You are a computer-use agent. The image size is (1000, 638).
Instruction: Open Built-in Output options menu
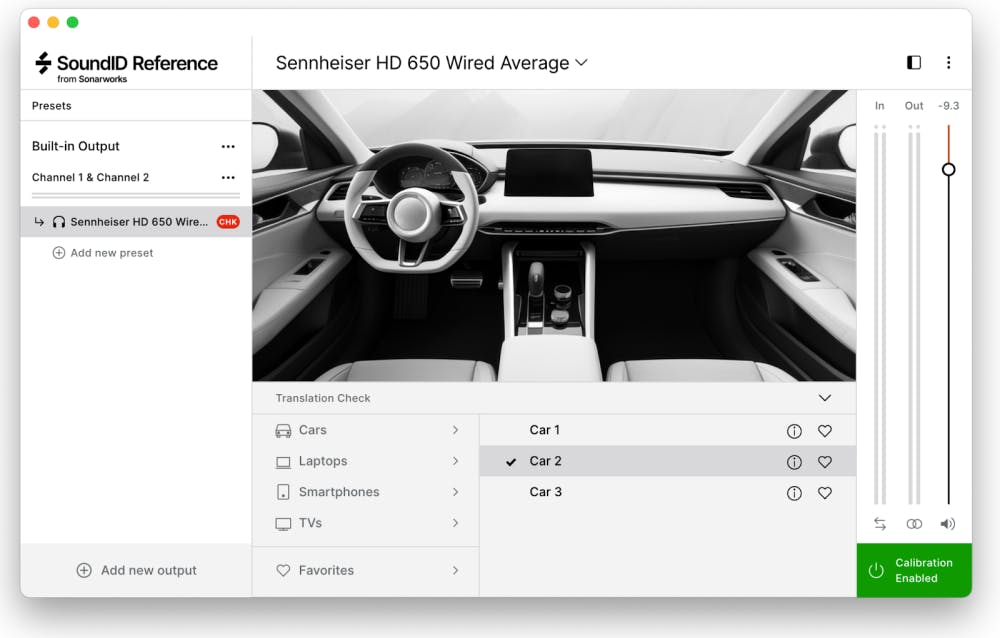pyautogui.click(x=228, y=146)
